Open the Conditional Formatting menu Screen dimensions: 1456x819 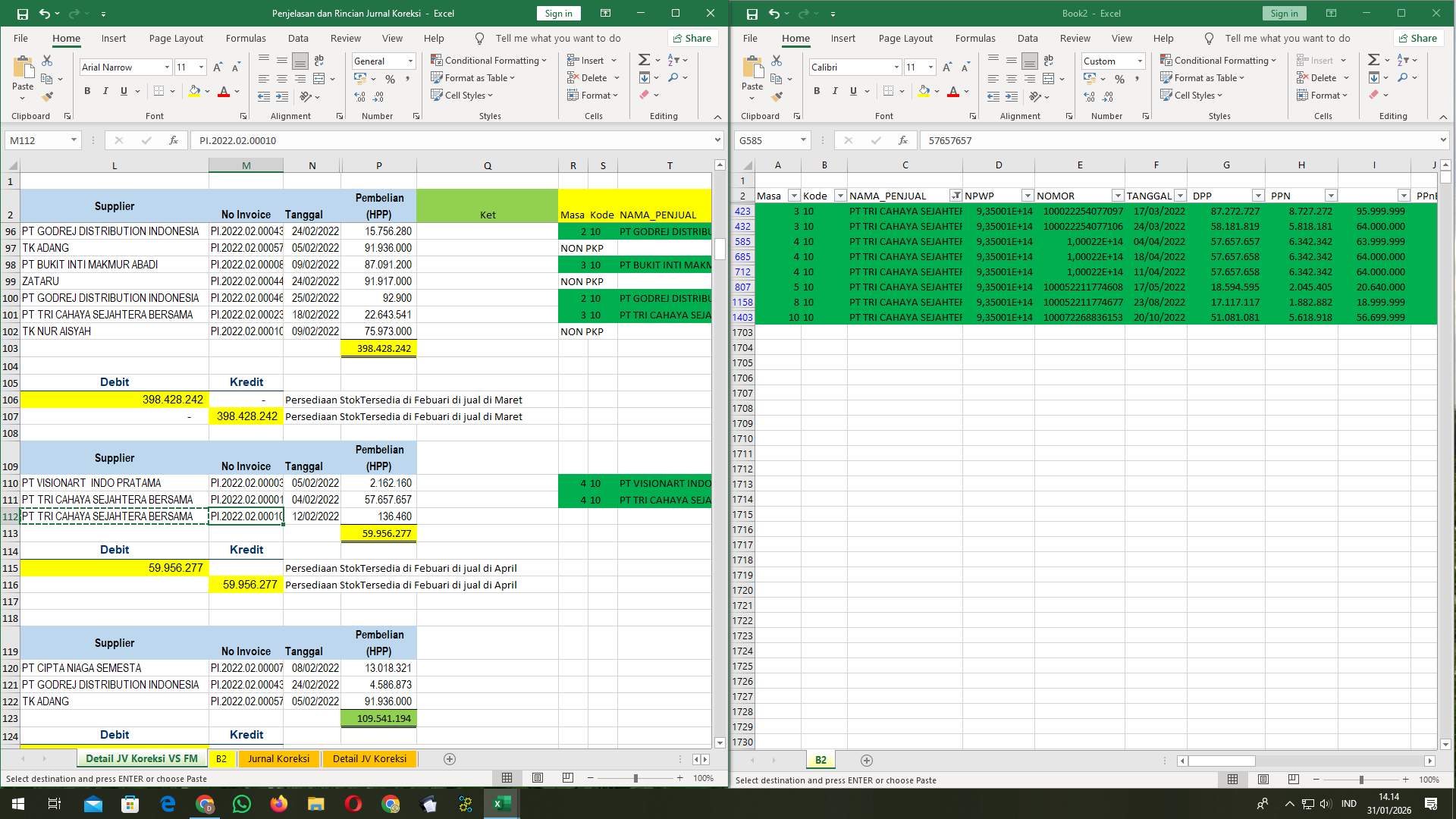point(489,60)
